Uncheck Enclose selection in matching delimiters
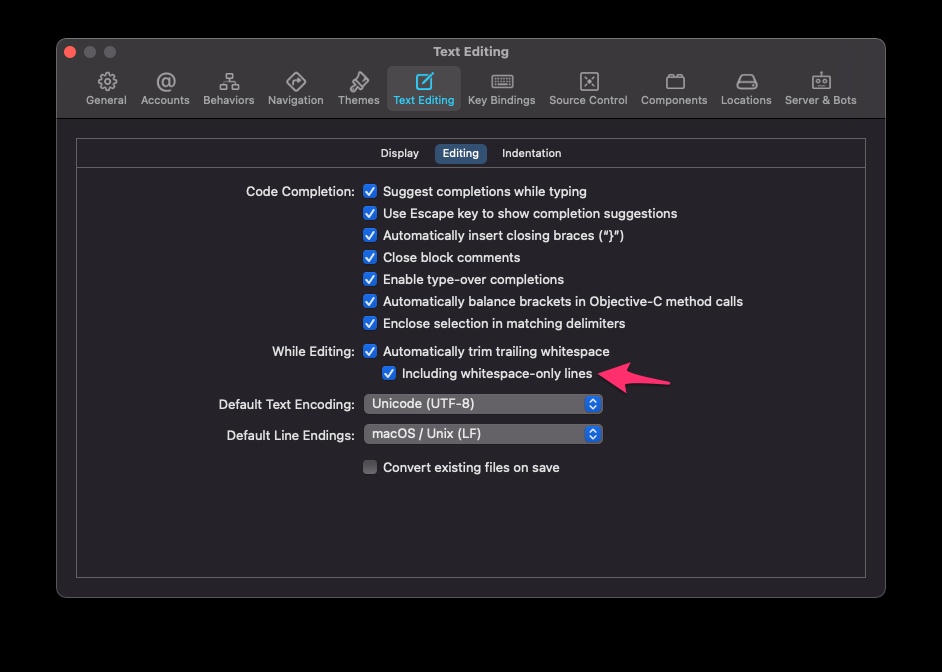The width and height of the screenshot is (942, 672). pyautogui.click(x=370, y=323)
